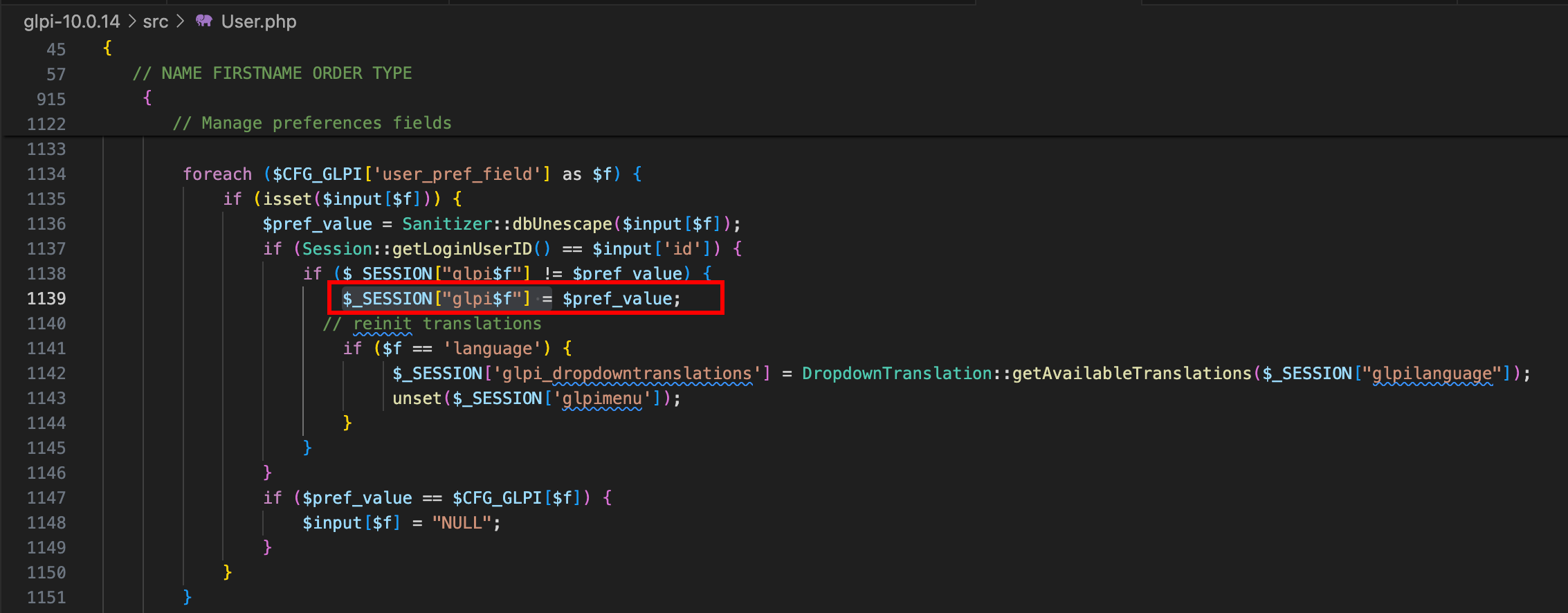
Task: Click line number 1139 in the gutter
Action: tap(46, 298)
